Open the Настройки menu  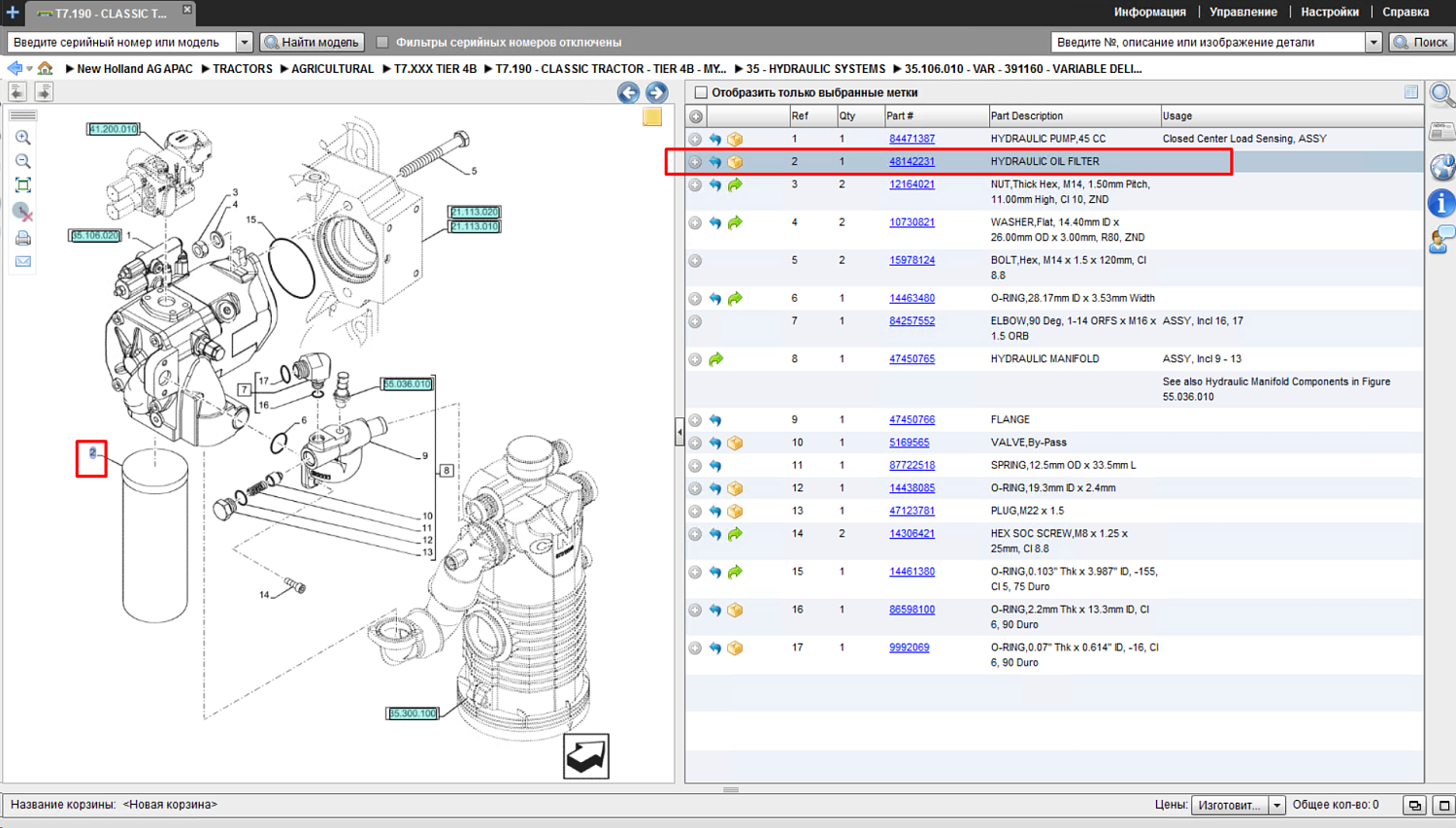point(1330,12)
